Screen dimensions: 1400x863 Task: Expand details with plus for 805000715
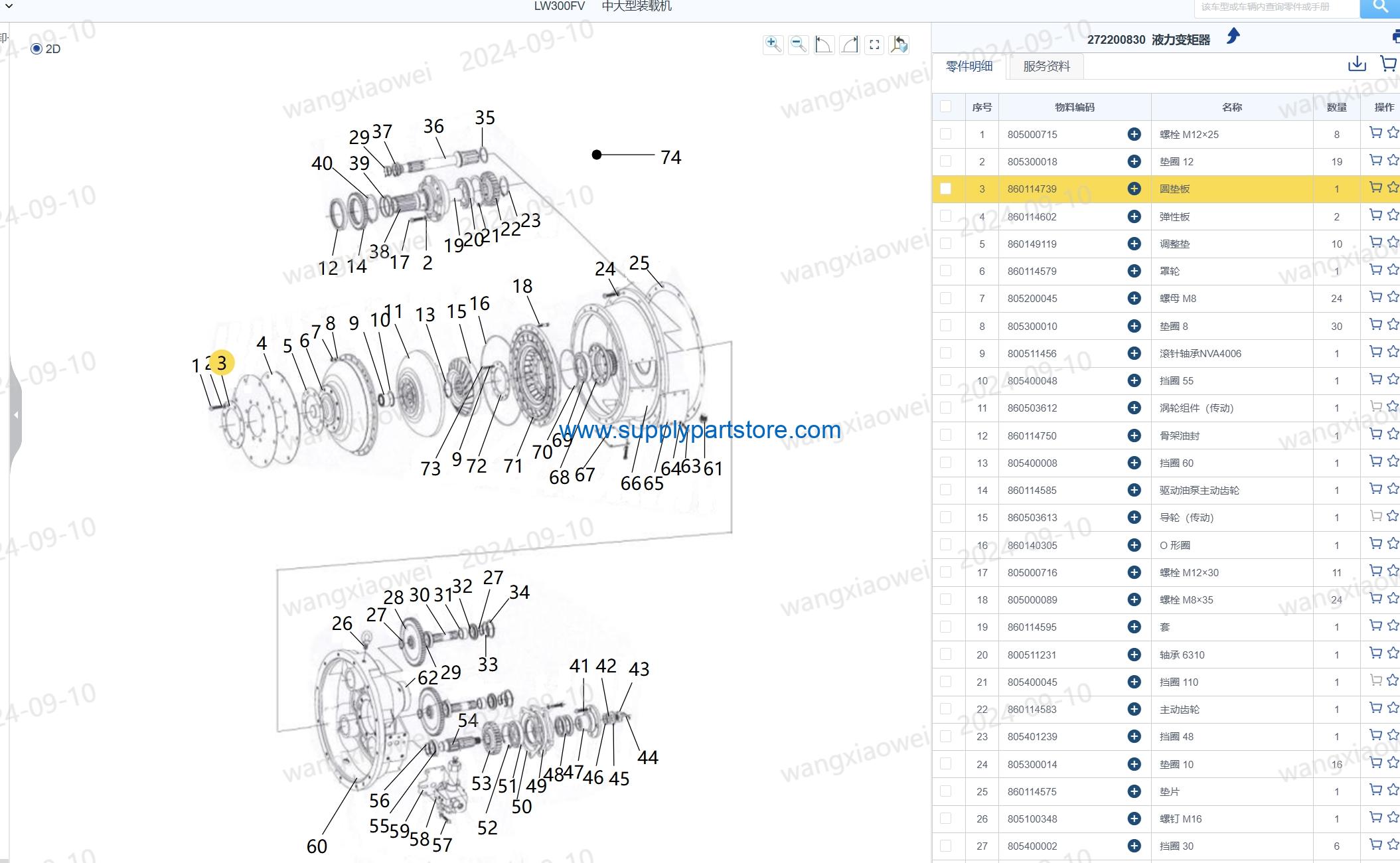pyautogui.click(x=1134, y=134)
